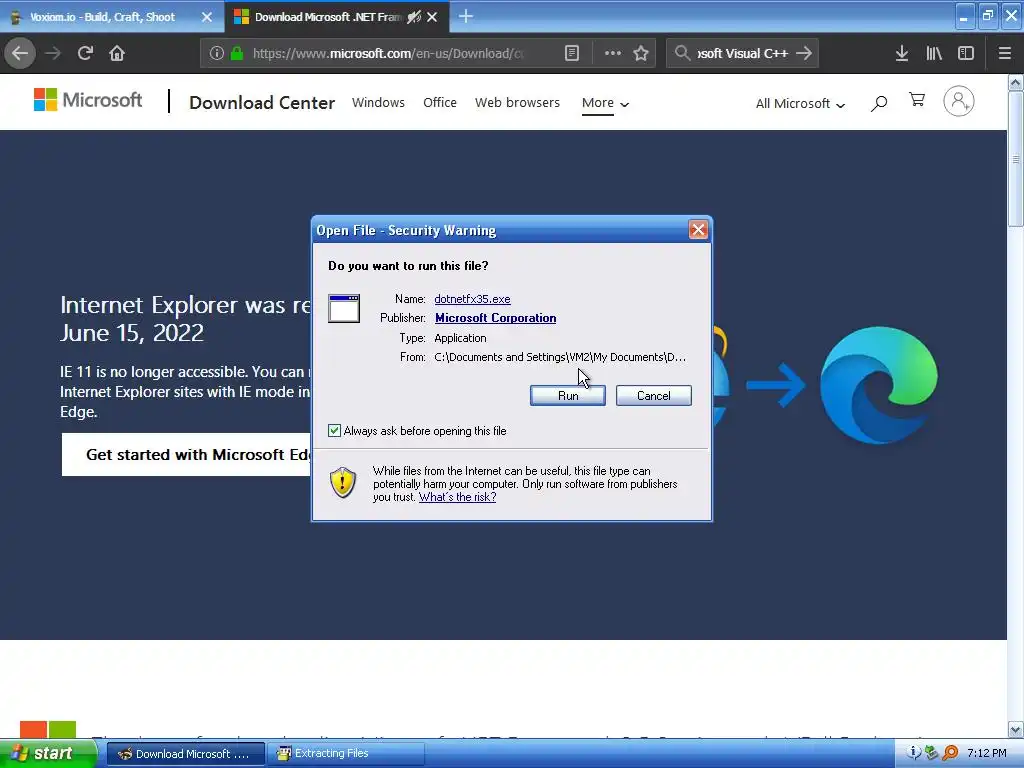Close the Download Microsoft .NET tab

click(x=432, y=17)
